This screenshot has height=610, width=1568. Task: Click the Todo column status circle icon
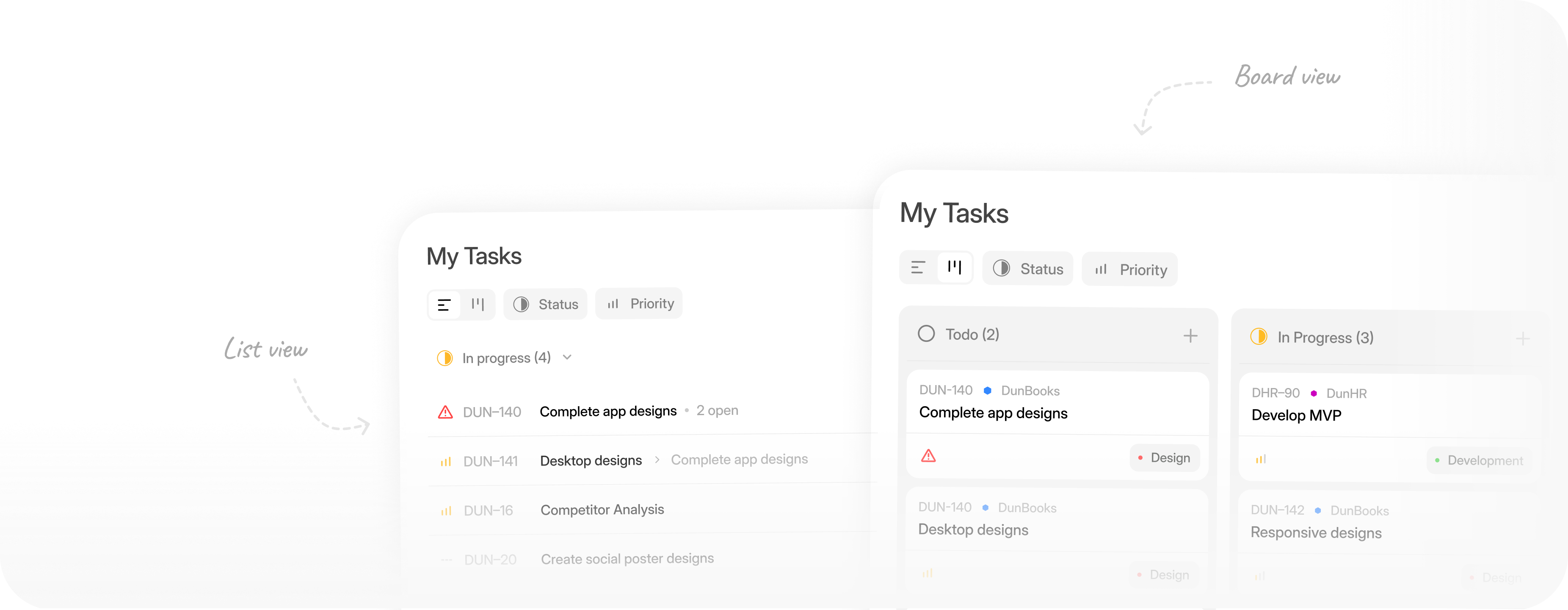pos(926,334)
